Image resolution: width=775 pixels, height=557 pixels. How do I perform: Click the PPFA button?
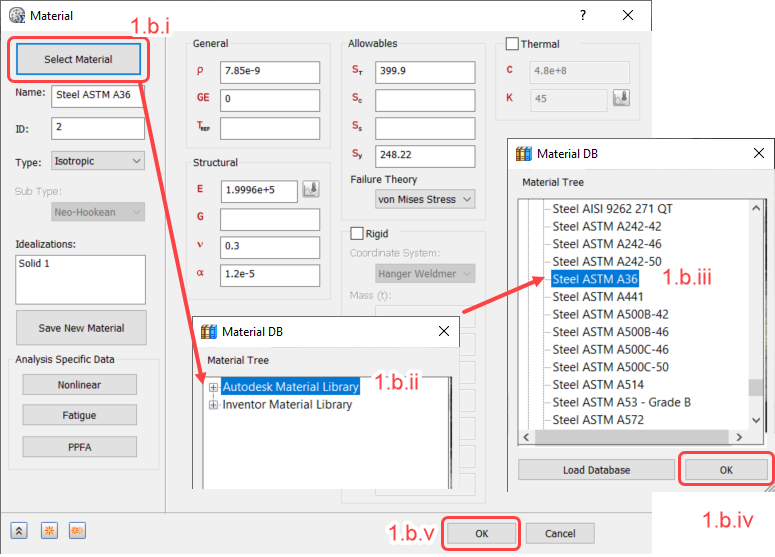[x=80, y=447]
